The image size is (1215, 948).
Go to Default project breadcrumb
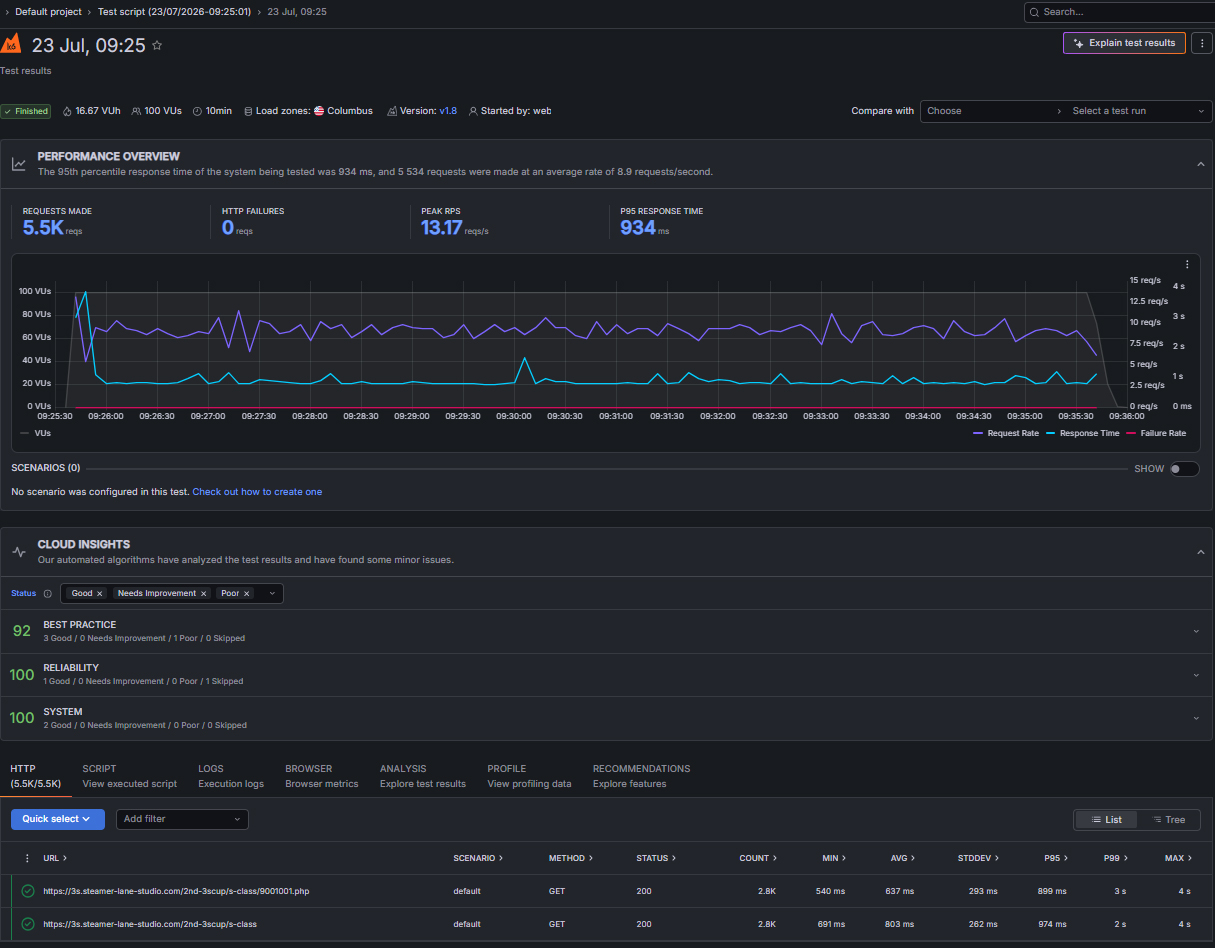tap(48, 12)
